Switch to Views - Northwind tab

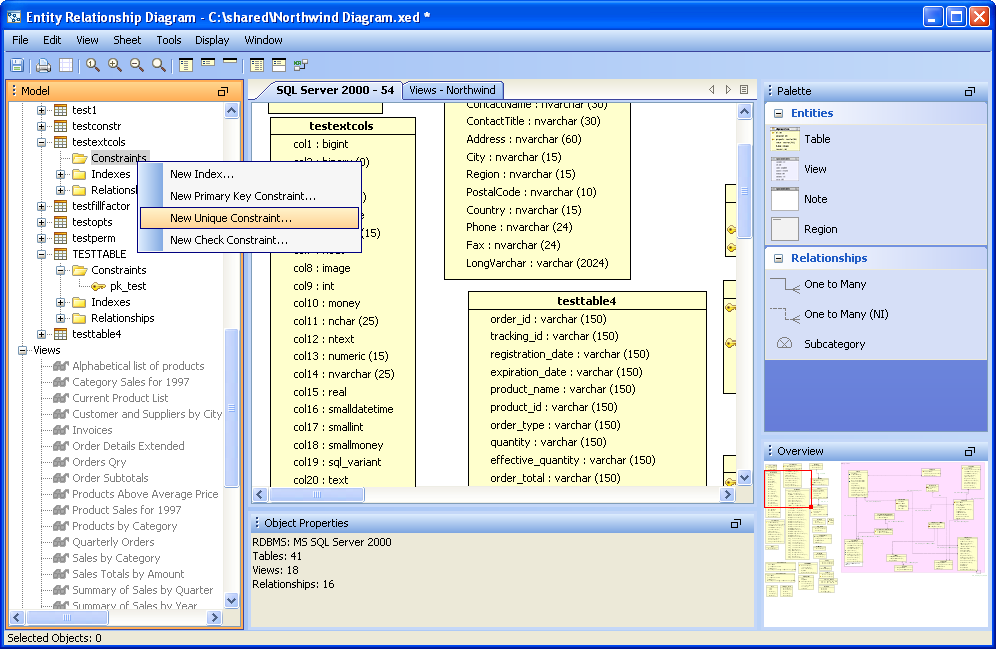tap(452, 90)
